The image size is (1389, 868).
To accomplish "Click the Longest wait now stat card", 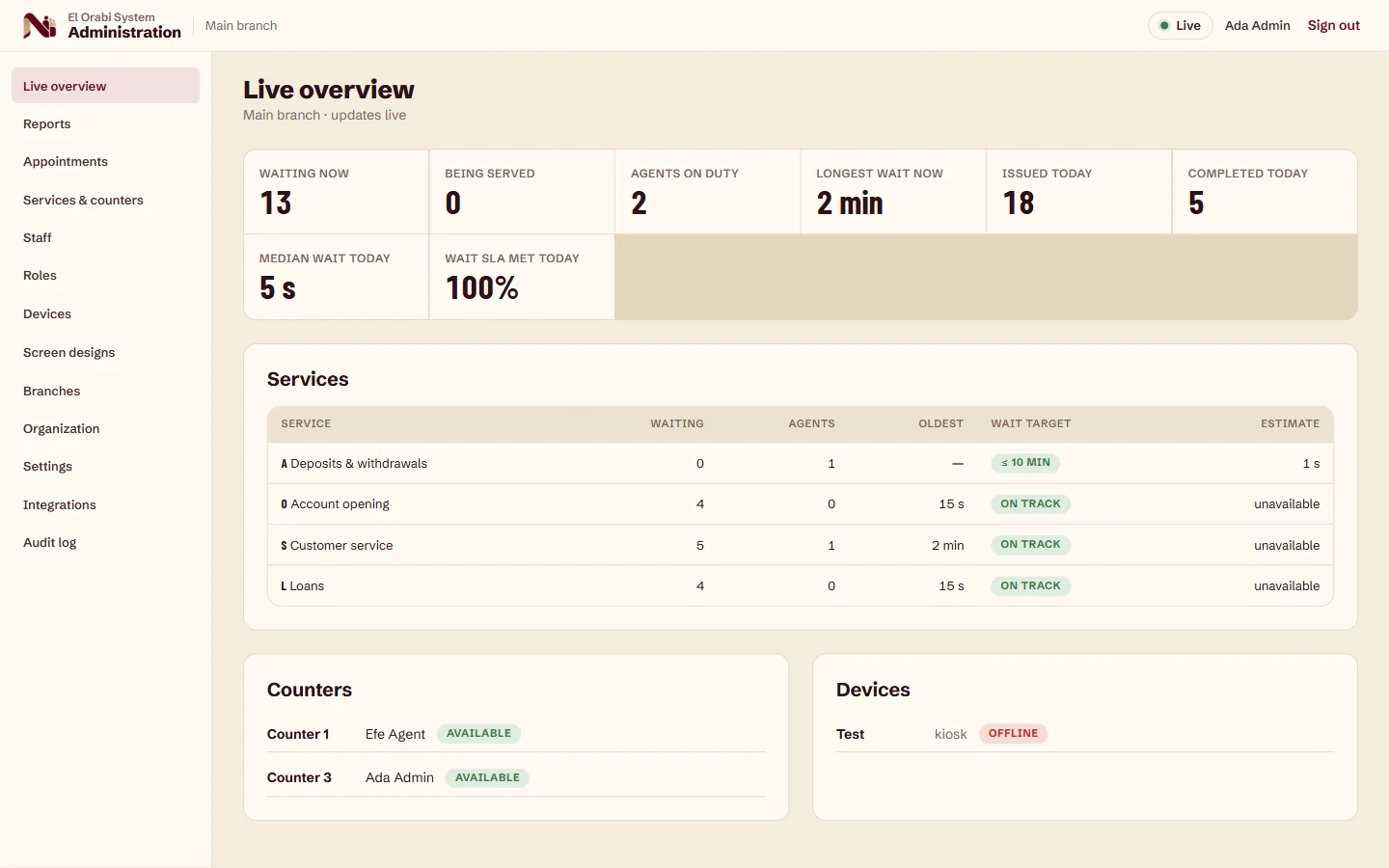I will [893, 192].
